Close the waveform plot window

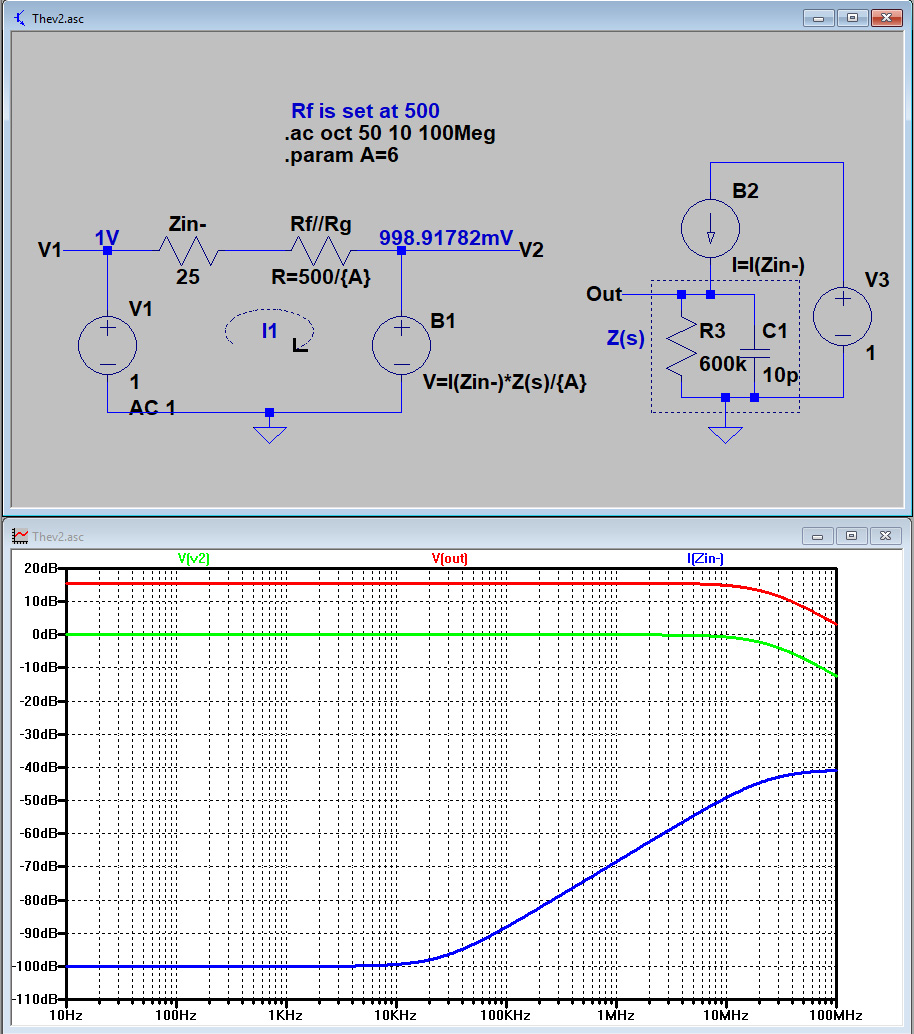click(x=886, y=536)
